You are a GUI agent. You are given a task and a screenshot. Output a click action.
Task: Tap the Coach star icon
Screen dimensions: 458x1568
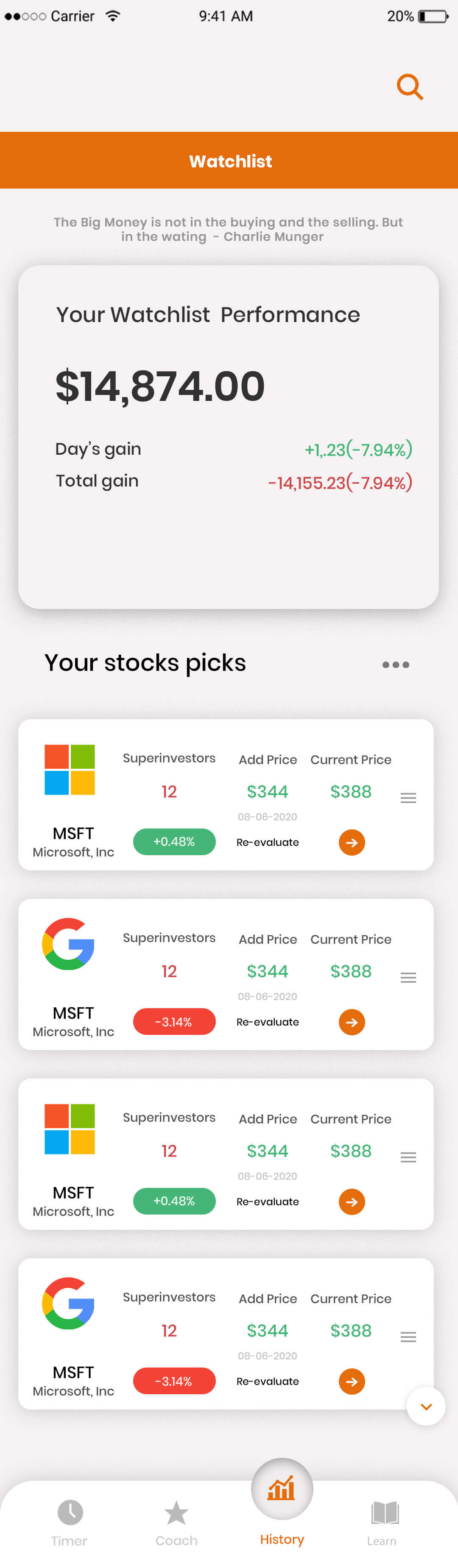tap(176, 1510)
